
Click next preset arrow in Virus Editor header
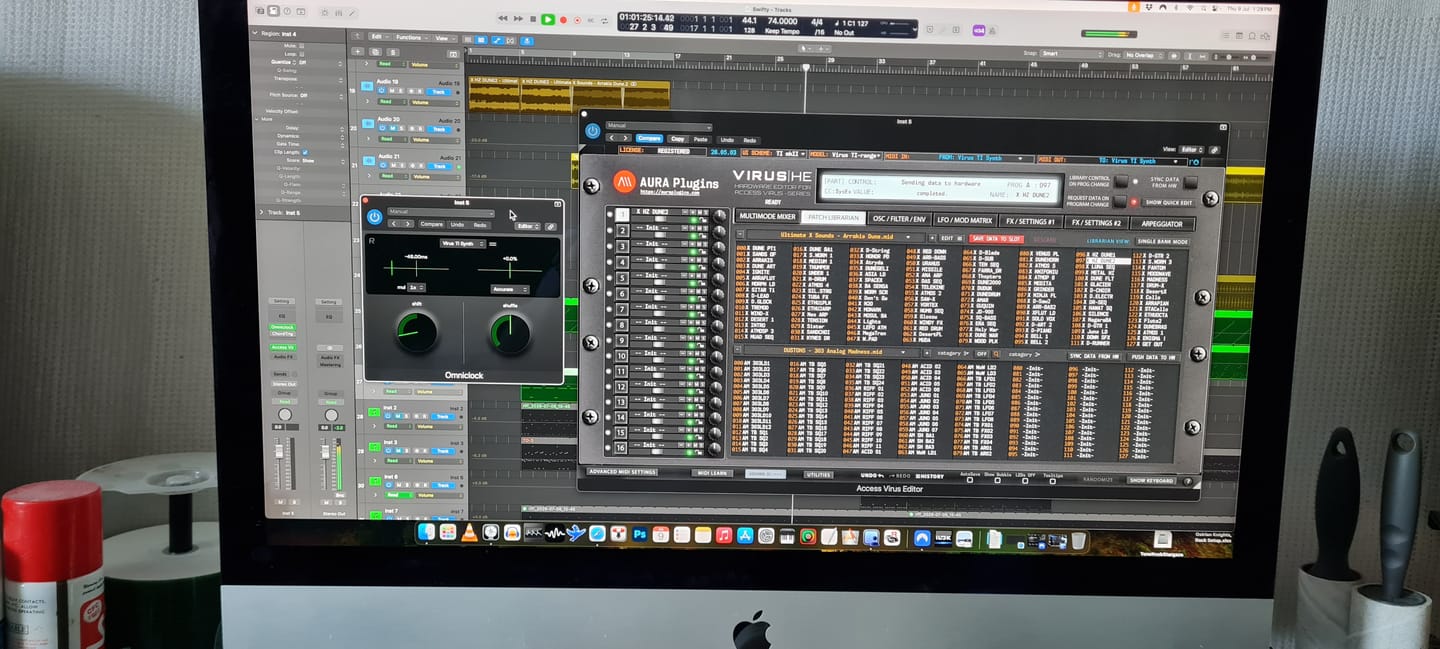click(x=625, y=138)
